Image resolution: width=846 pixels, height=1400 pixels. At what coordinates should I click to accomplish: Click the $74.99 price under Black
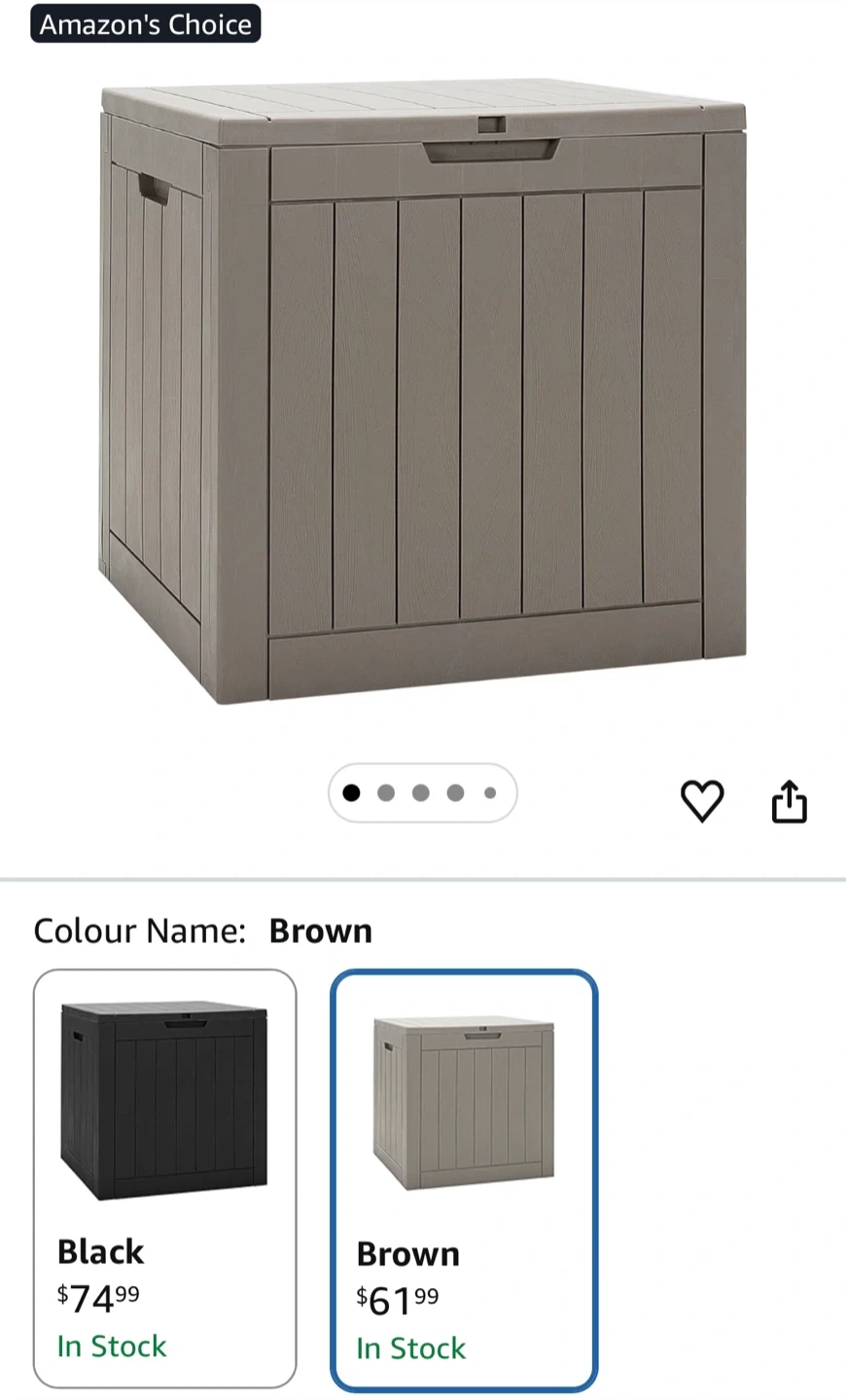pos(98,1298)
